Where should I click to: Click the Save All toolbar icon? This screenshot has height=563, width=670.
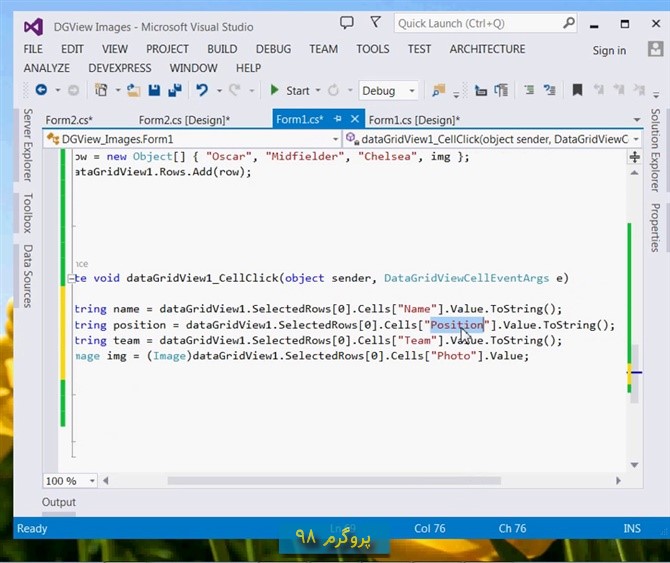coord(175,90)
